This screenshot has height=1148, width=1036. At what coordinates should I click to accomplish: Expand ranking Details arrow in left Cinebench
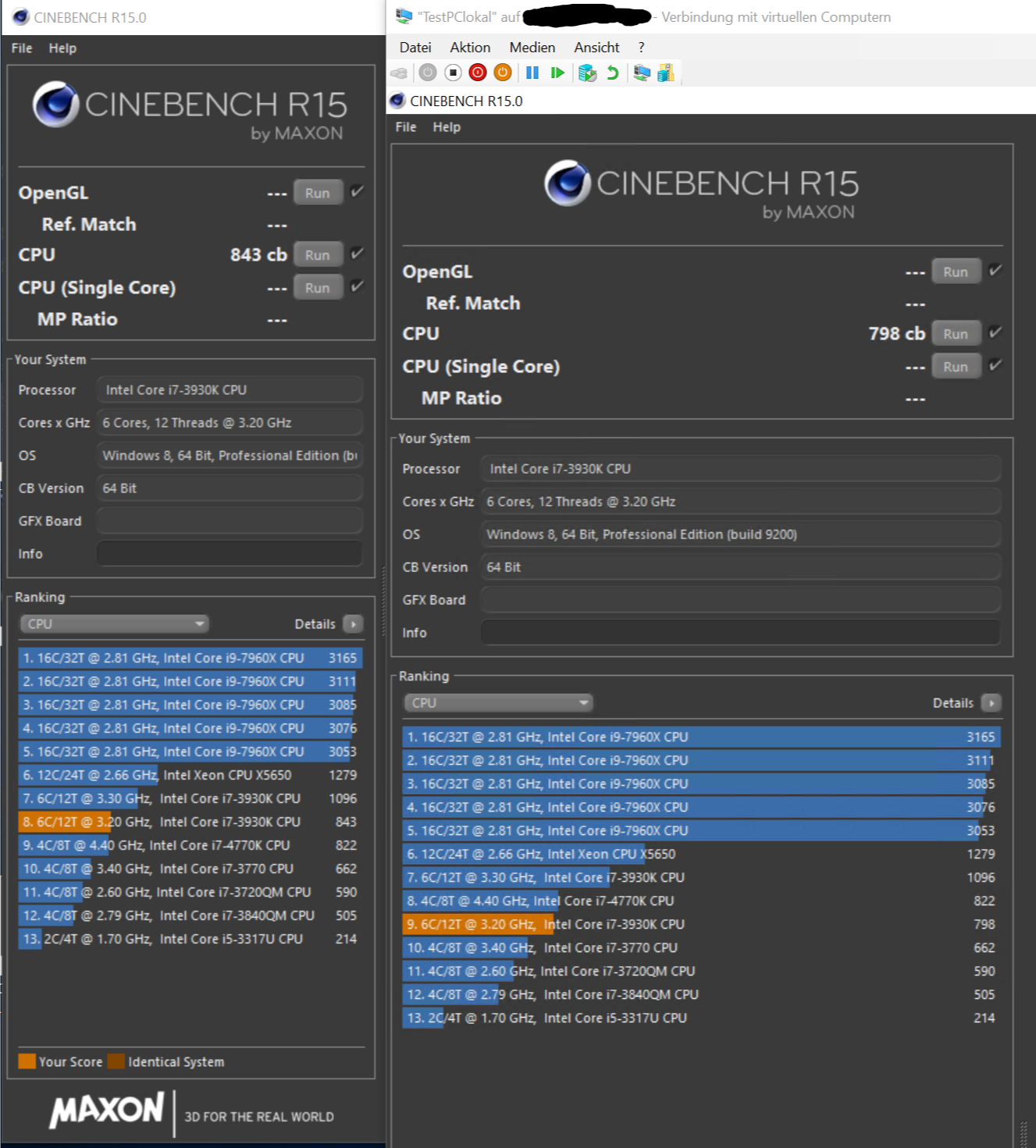tap(353, 624)
